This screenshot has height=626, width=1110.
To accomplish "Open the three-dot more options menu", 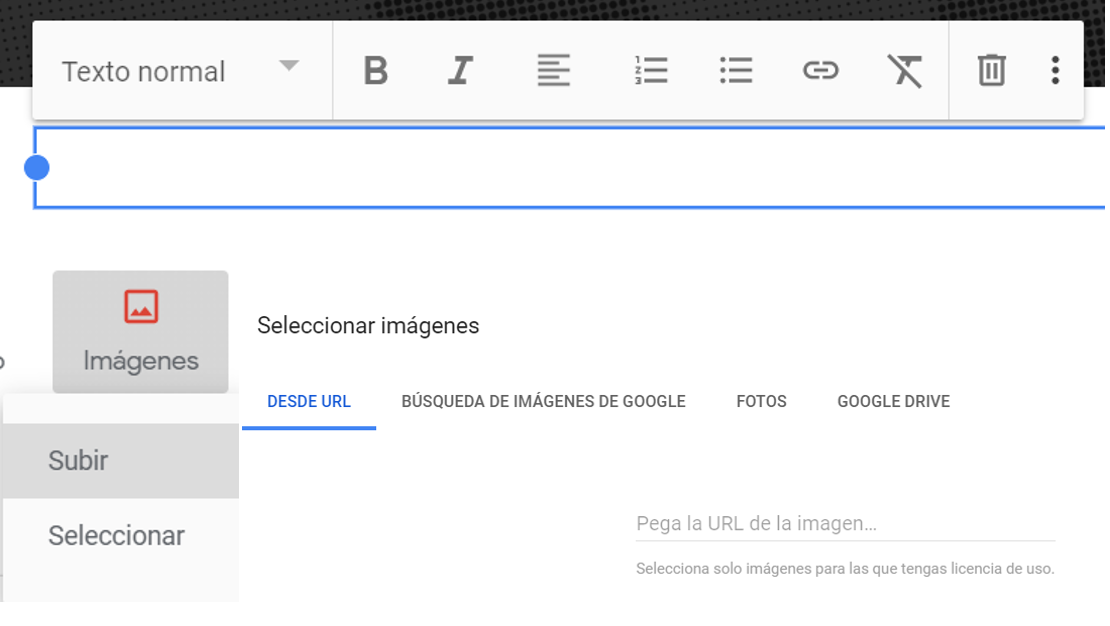I will 1055,71.
